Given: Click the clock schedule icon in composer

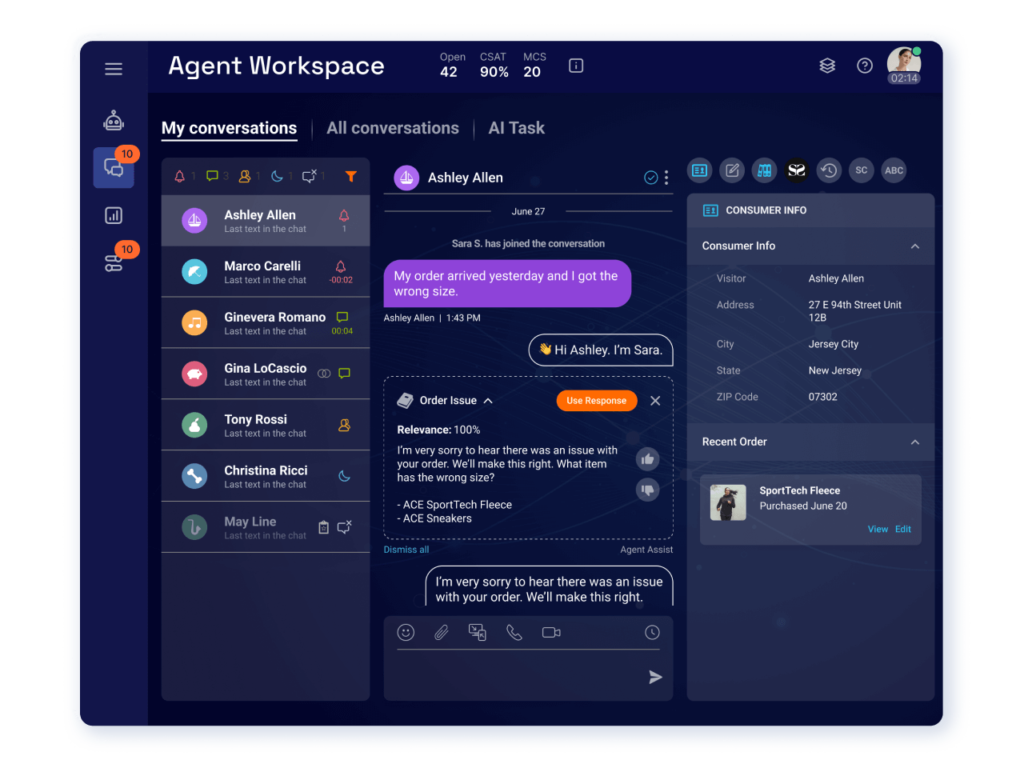Looking at the screenshot, I should (x=652, y=632).
